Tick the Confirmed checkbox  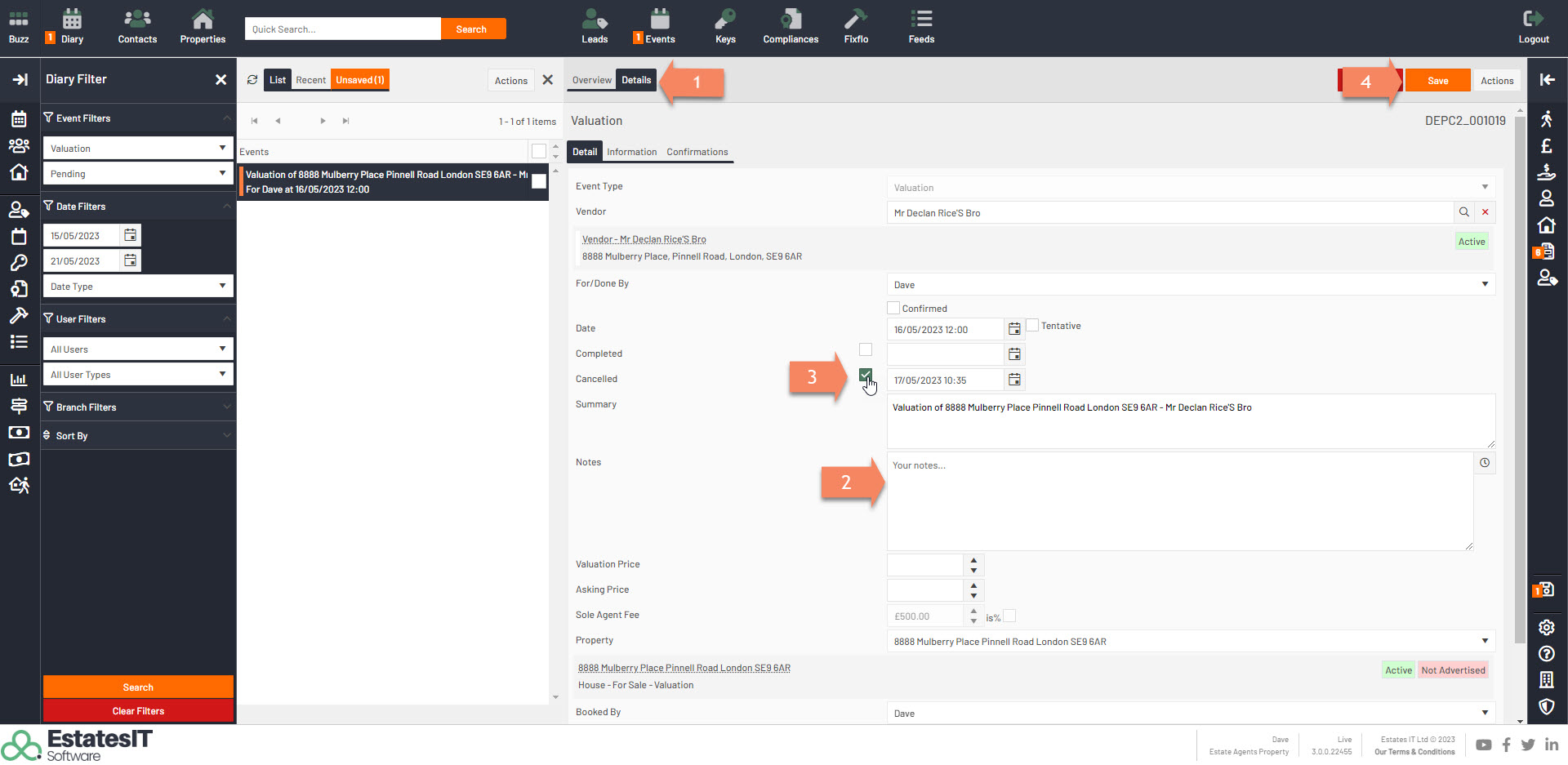(893, 309)
